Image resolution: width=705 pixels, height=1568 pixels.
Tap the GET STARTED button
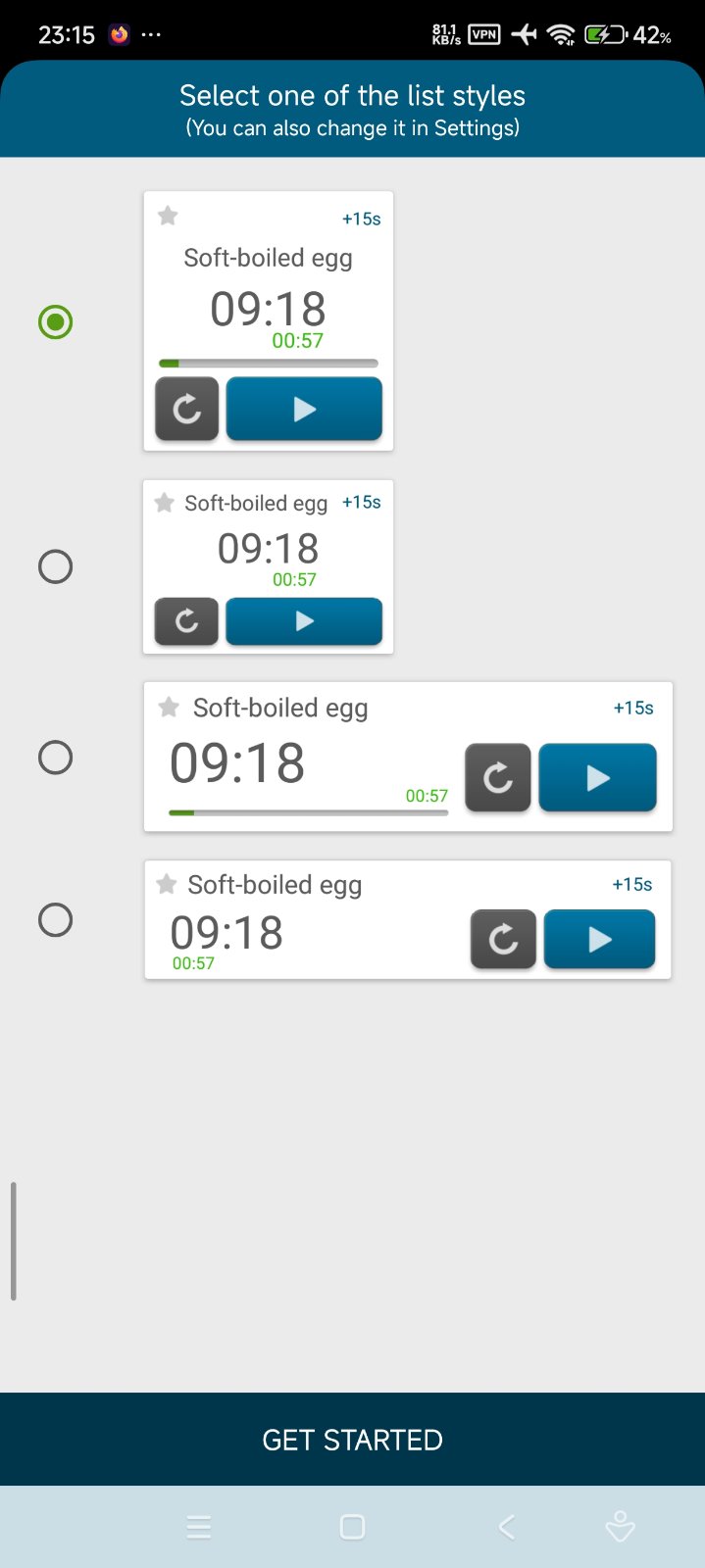coord(352,1439)
